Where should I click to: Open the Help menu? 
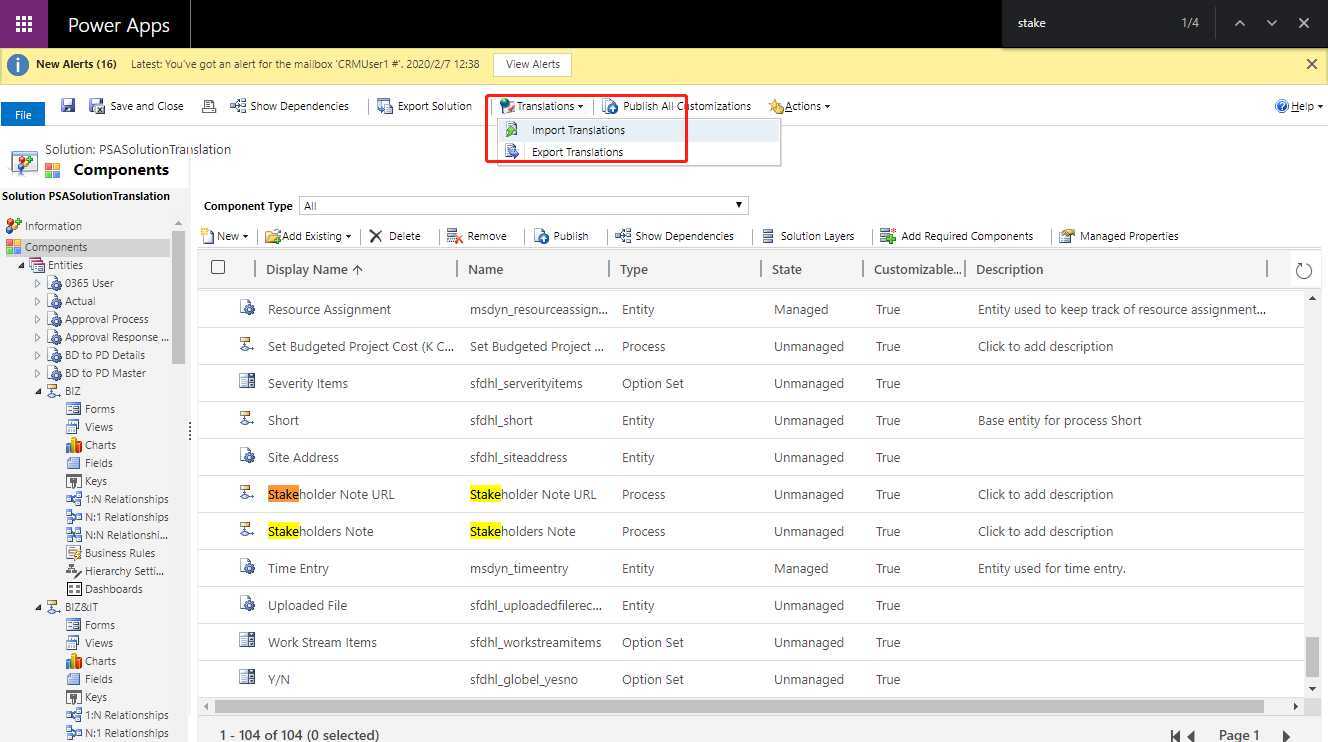1299,106
